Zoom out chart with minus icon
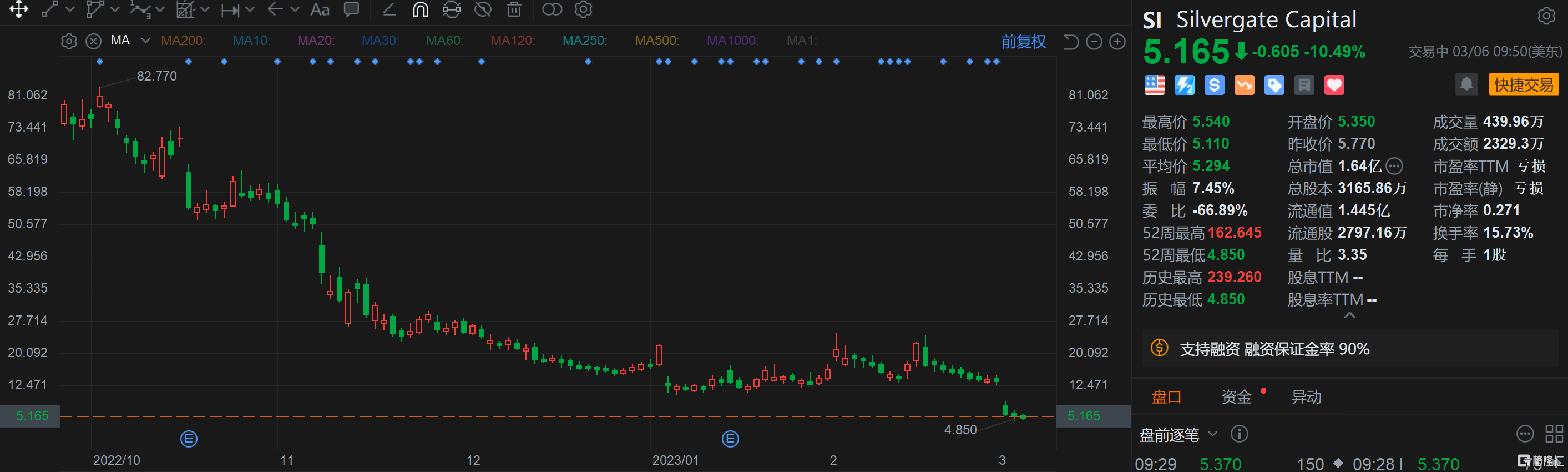 click(1094, 42)
